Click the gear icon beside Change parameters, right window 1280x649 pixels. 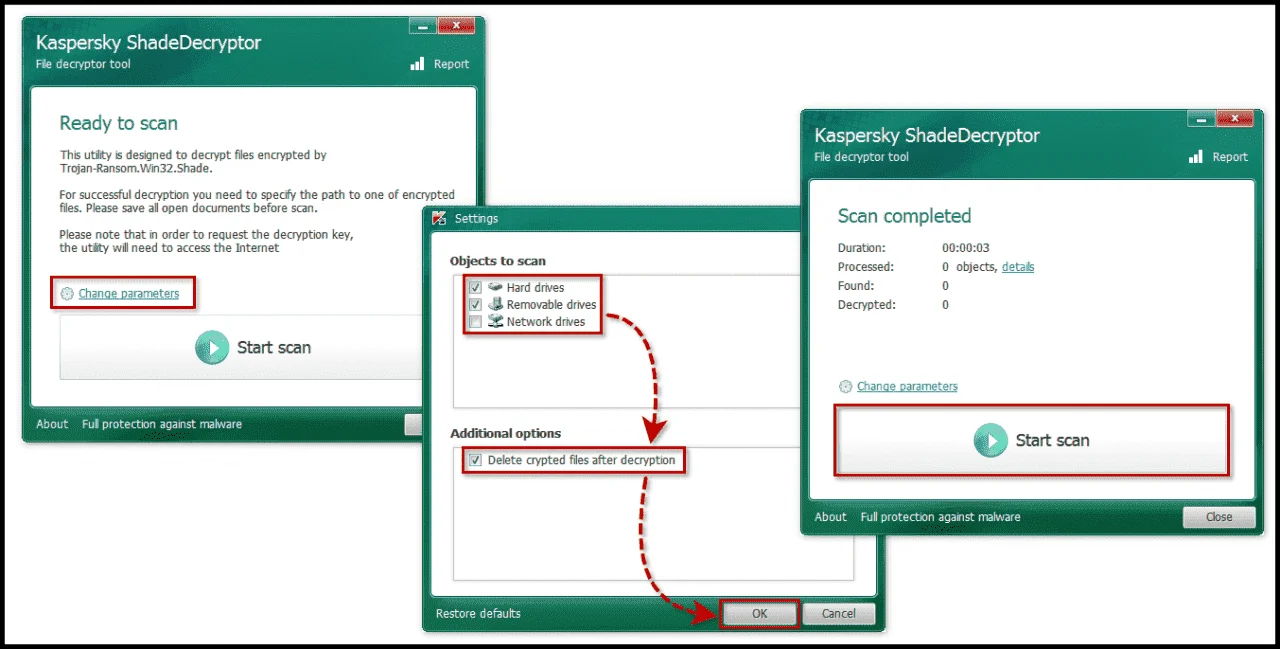click(846, 386)
